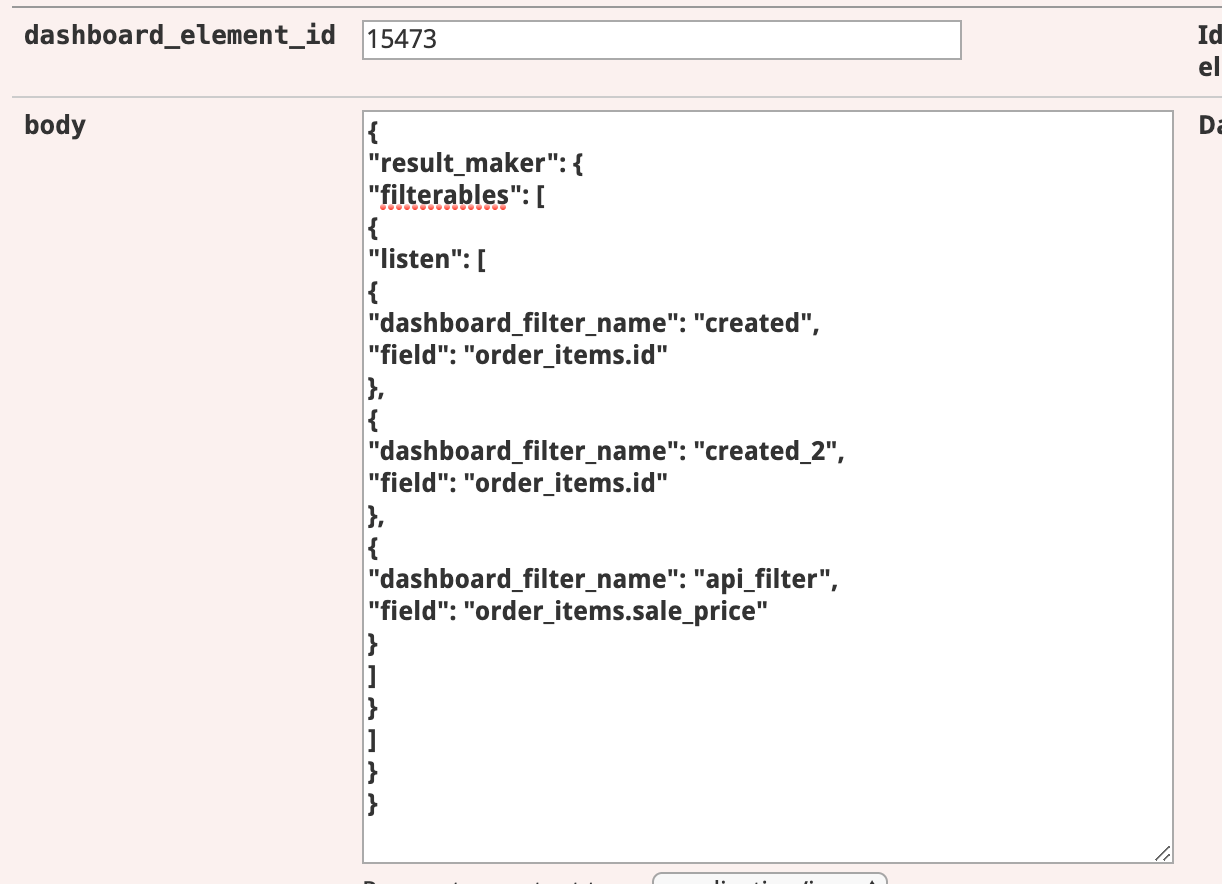Place cursor on the misspelled filterables word

pyautogui.click(x=440, y=194)
